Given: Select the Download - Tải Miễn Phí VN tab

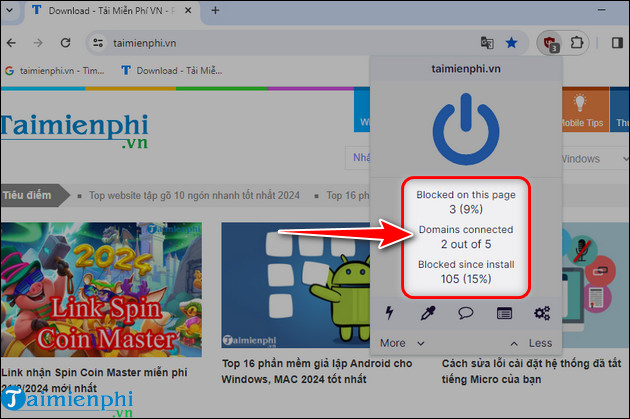Looking at the screenshot, I should pos(112,11).
